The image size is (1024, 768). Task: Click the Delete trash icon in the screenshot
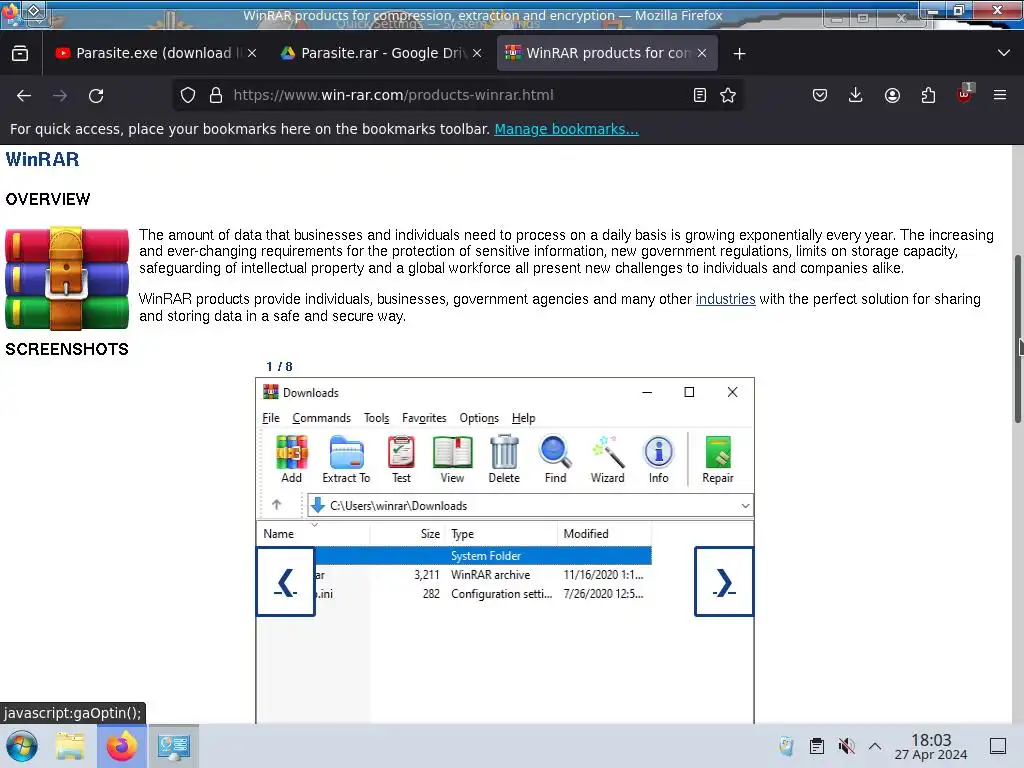(504, 459)
